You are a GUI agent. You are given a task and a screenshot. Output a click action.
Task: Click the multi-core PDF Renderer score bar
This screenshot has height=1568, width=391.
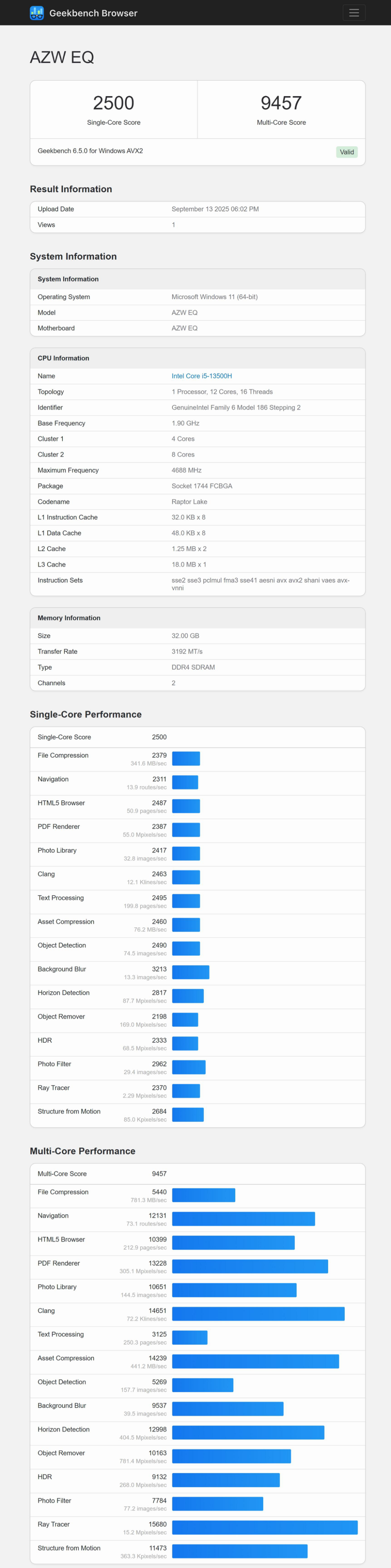[x=250, y=1266]
